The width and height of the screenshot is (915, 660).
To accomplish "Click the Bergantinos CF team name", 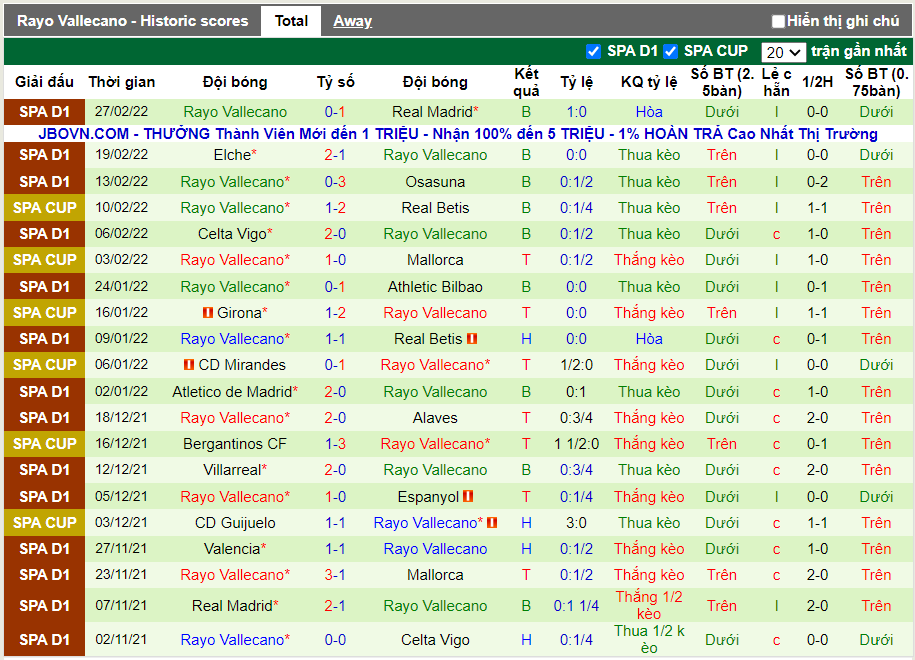I will (x=235, y=444).
